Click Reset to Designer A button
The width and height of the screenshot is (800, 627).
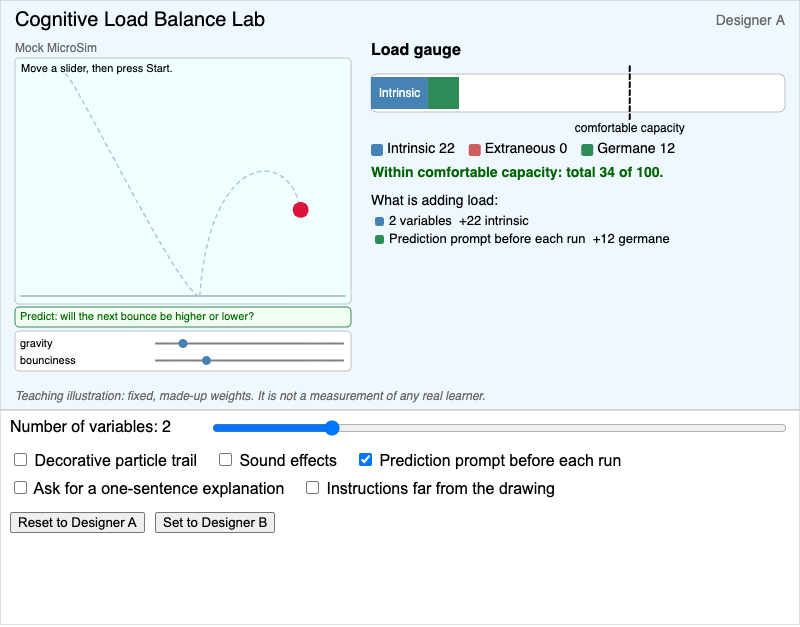(x=78, y=522)
